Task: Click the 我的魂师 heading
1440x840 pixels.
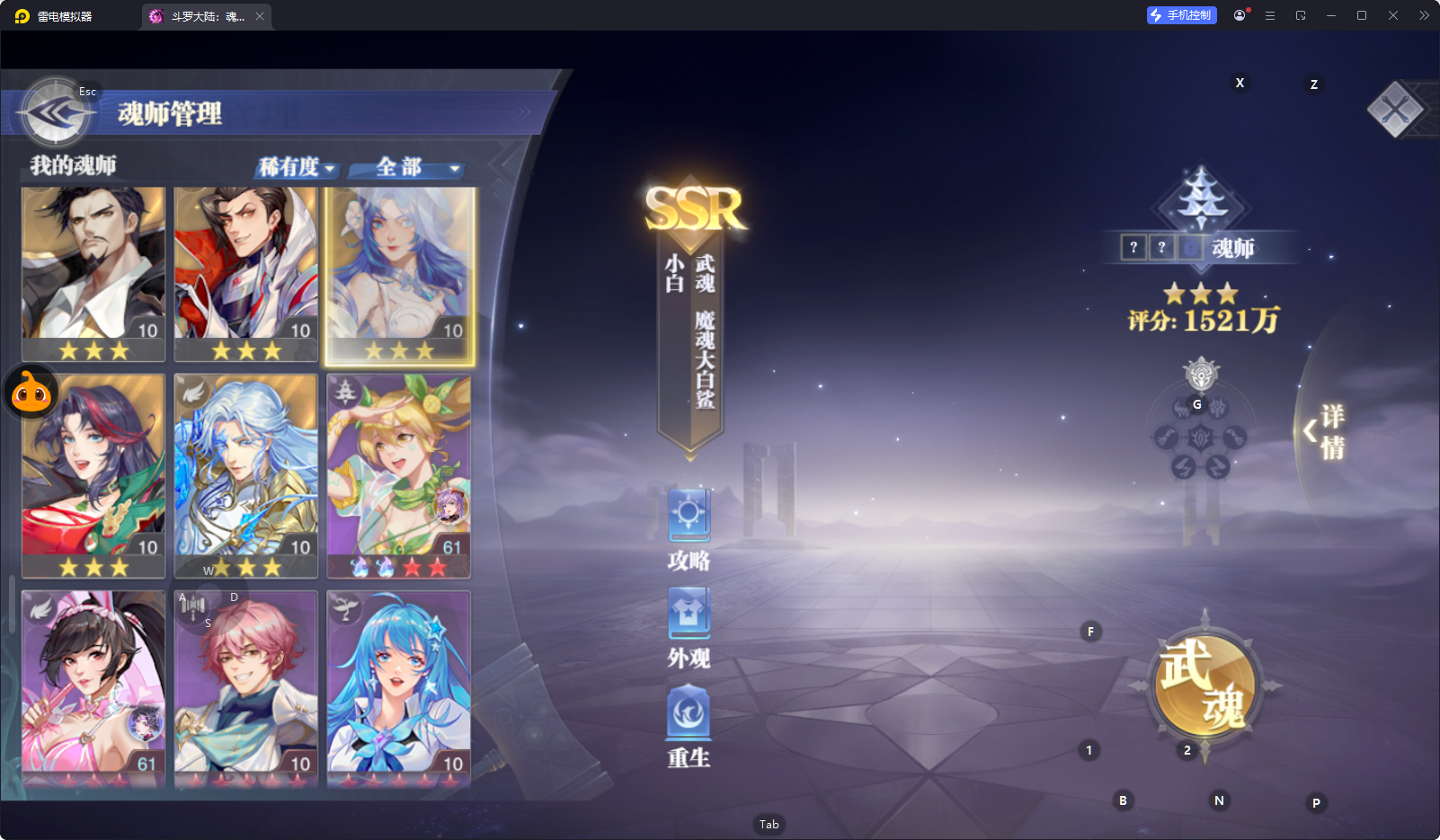Action: click(74, 165)
